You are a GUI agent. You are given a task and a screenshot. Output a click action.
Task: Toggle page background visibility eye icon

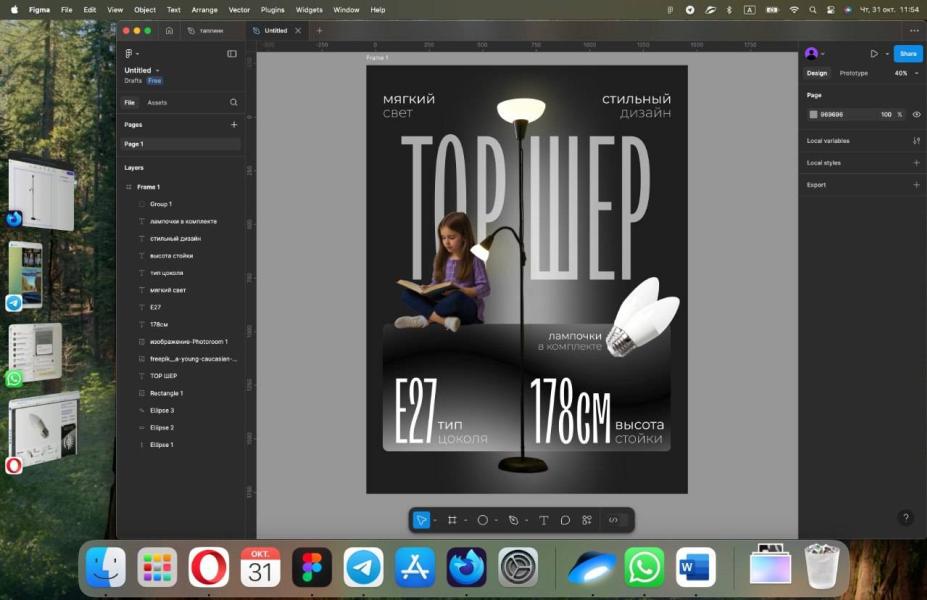point(916,115)
